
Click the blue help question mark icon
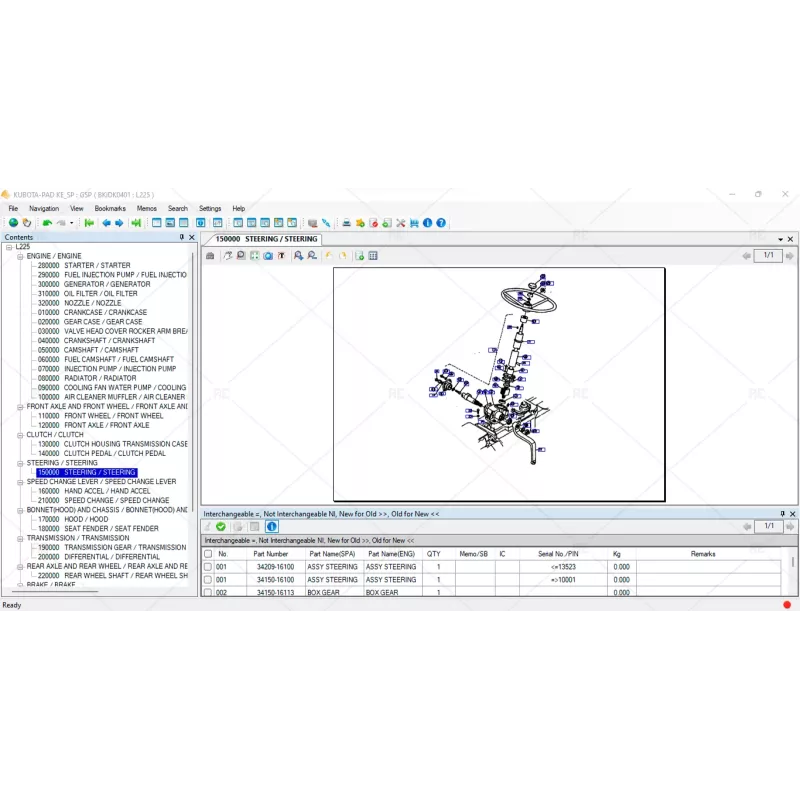[x=440, y=223]
